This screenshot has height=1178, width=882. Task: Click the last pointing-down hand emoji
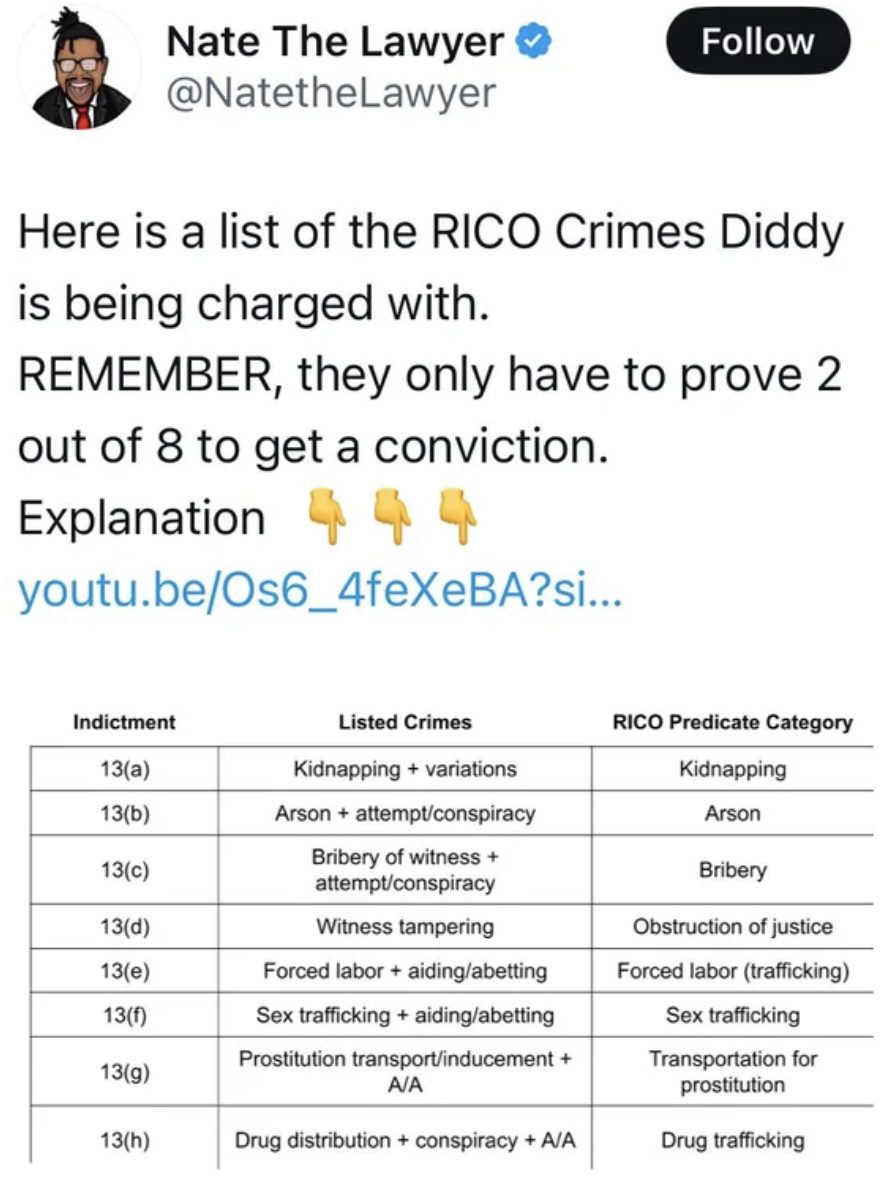tap(457, 515)
